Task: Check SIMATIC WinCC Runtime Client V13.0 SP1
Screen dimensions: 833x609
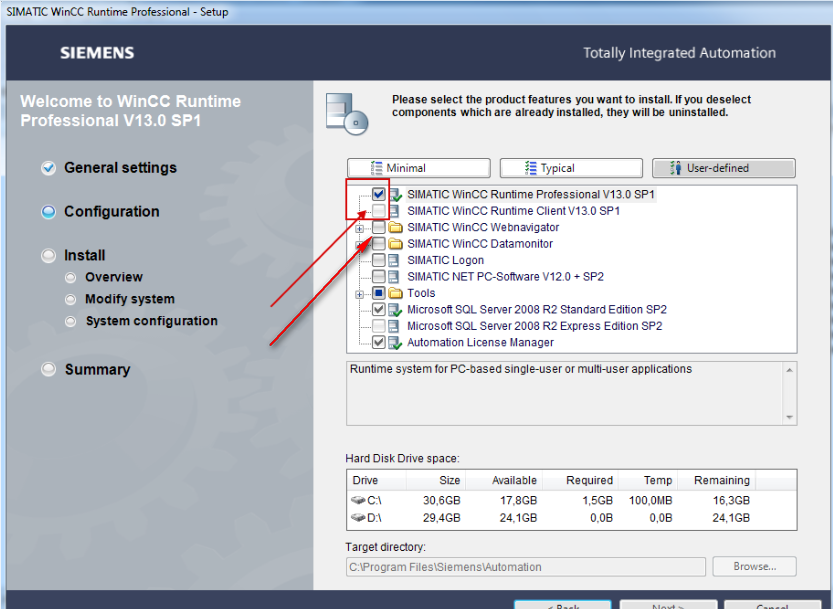Action: 378,211
